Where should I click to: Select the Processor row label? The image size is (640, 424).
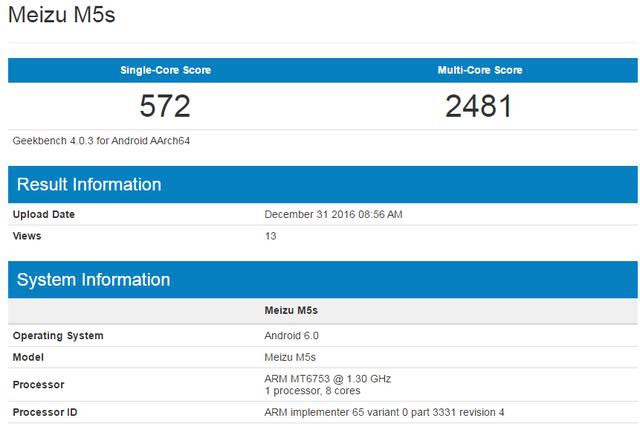tap(38, 384)
